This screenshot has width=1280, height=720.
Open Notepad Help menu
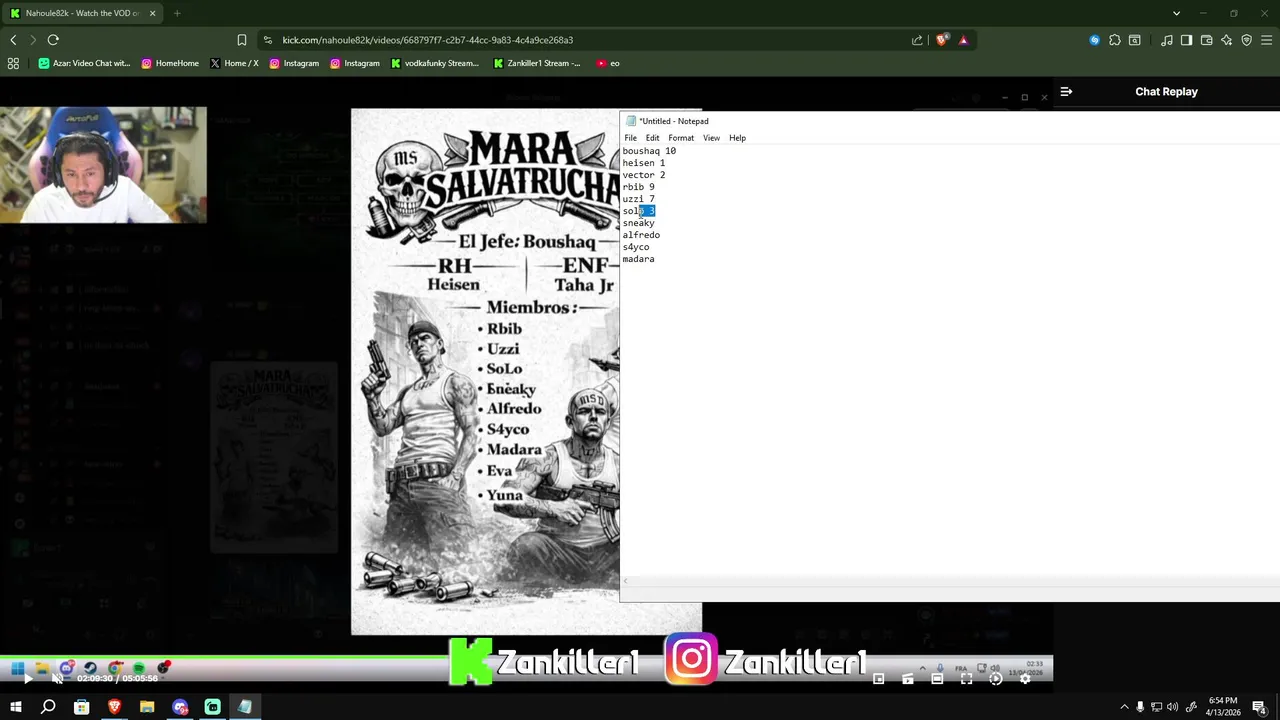737,138
